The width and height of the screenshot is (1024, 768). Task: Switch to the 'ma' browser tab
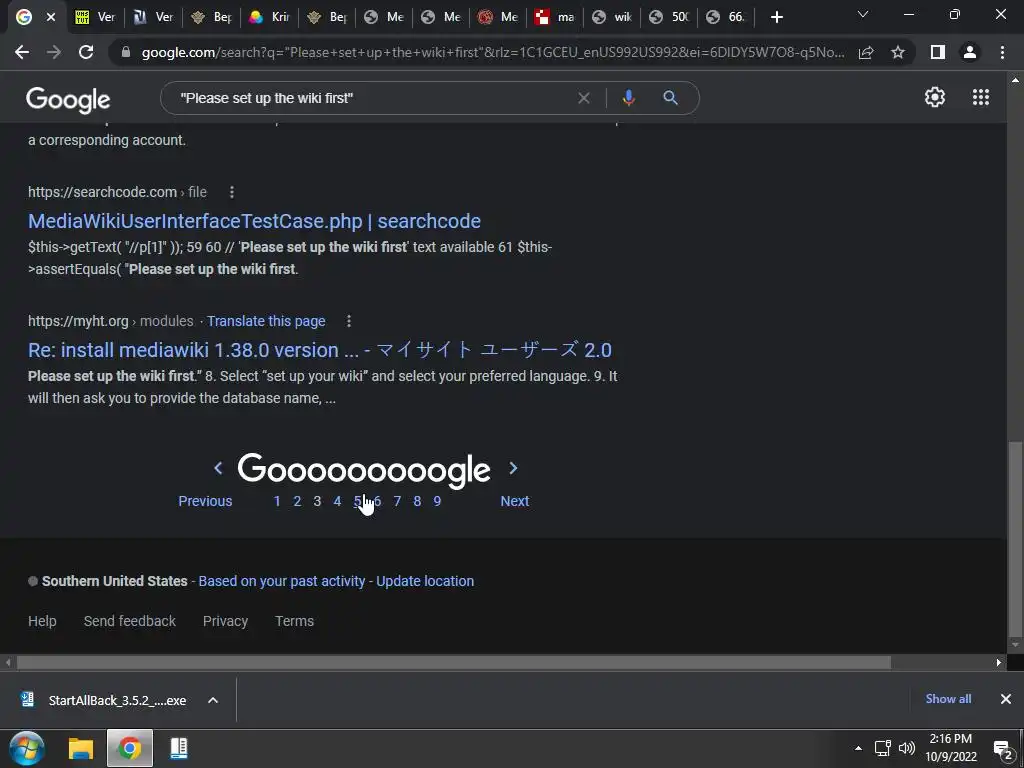[554, 17]
